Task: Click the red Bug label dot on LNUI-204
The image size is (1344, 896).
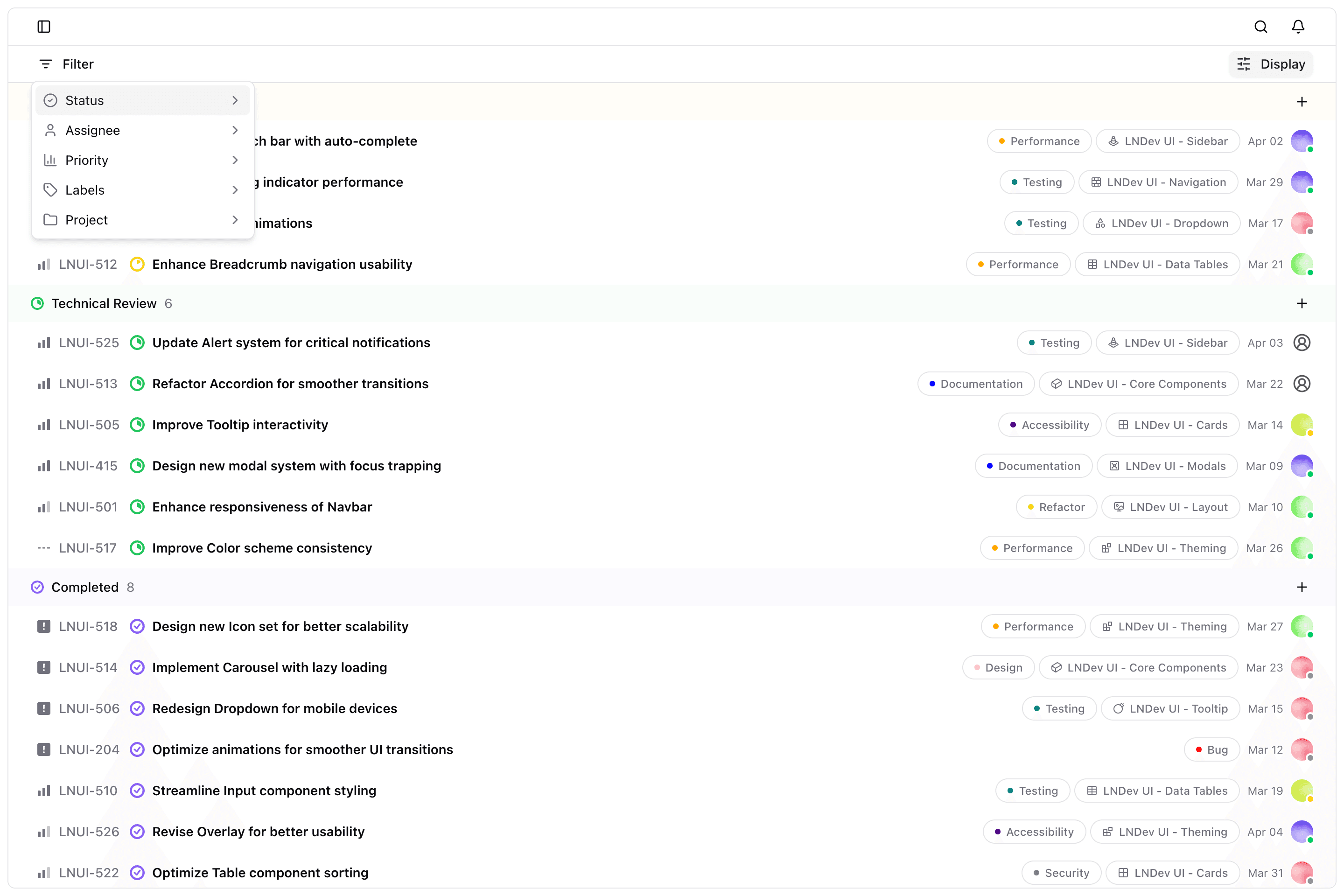Action: [x=1199, y=749]
